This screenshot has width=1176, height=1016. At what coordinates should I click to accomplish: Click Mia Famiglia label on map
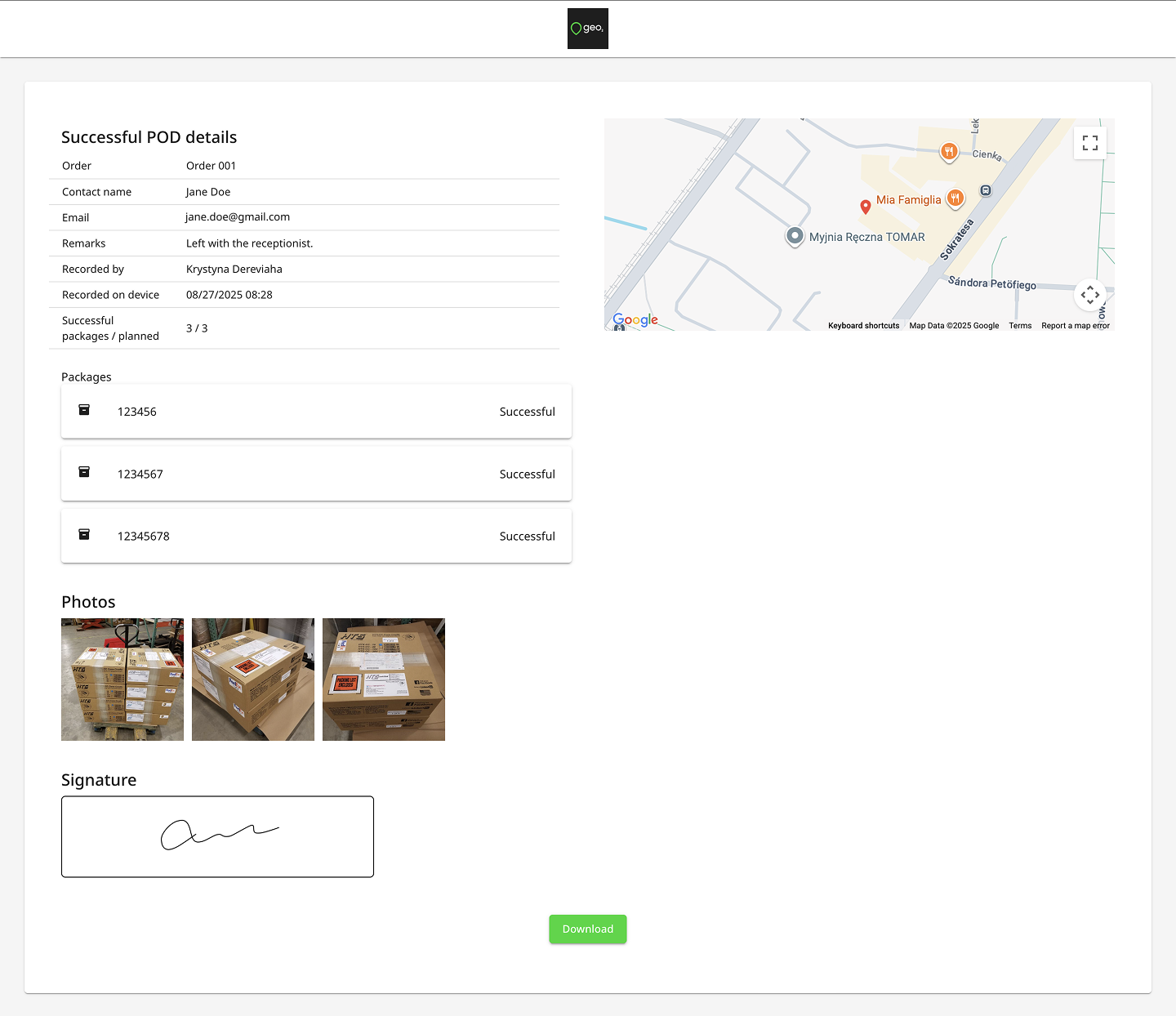[908, 200]
